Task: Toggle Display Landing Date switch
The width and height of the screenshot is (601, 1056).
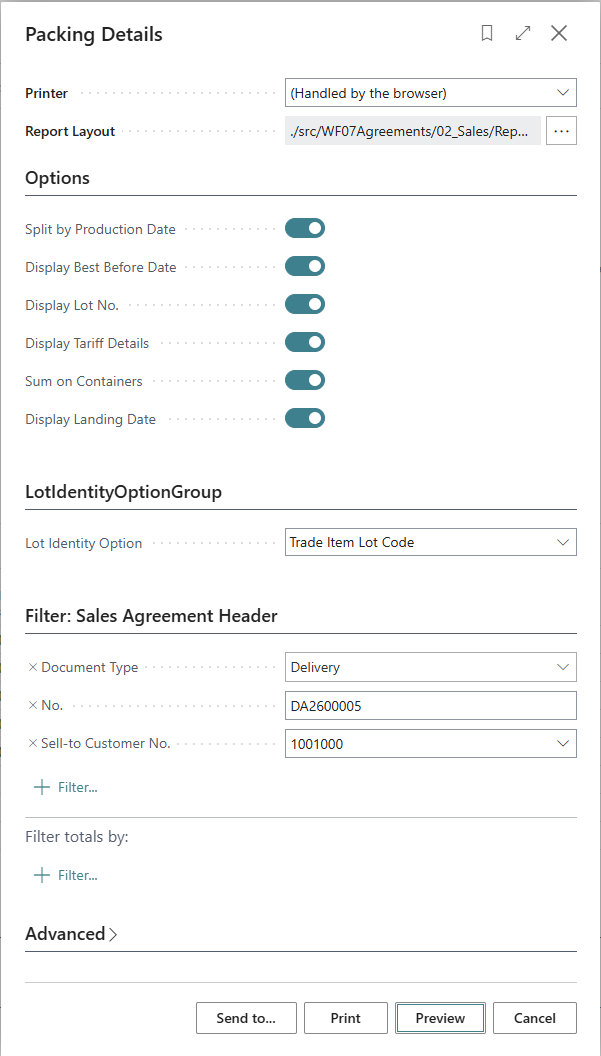Action: (305, 419)
